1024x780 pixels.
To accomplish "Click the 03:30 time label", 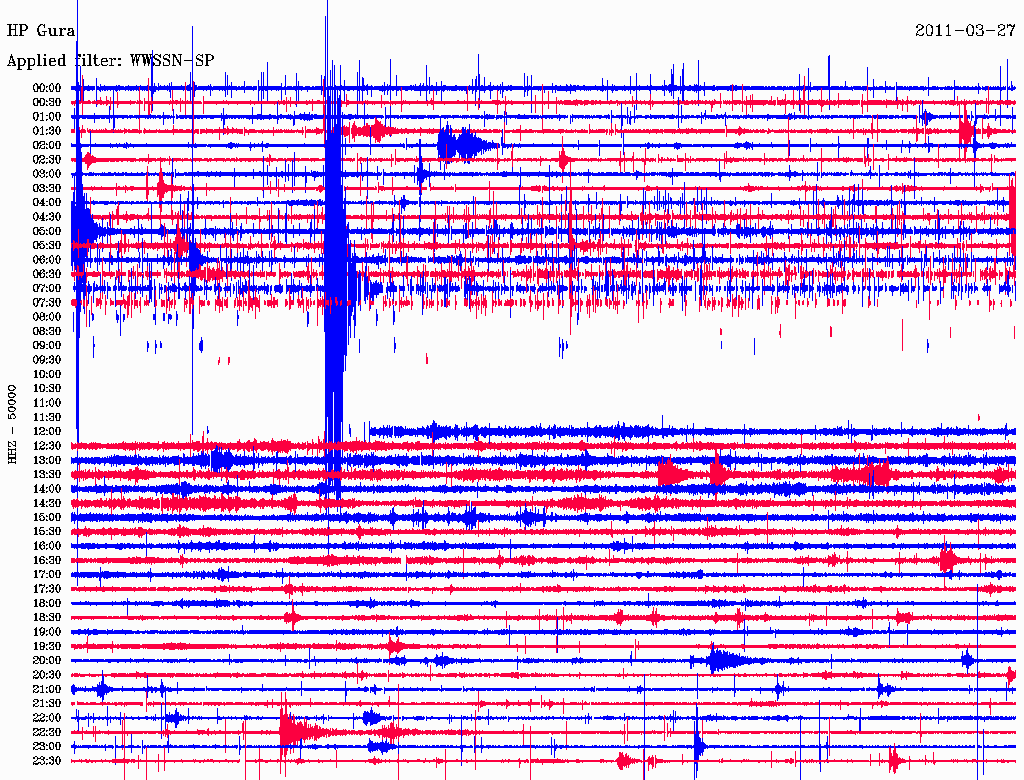I will coord(47,189).
